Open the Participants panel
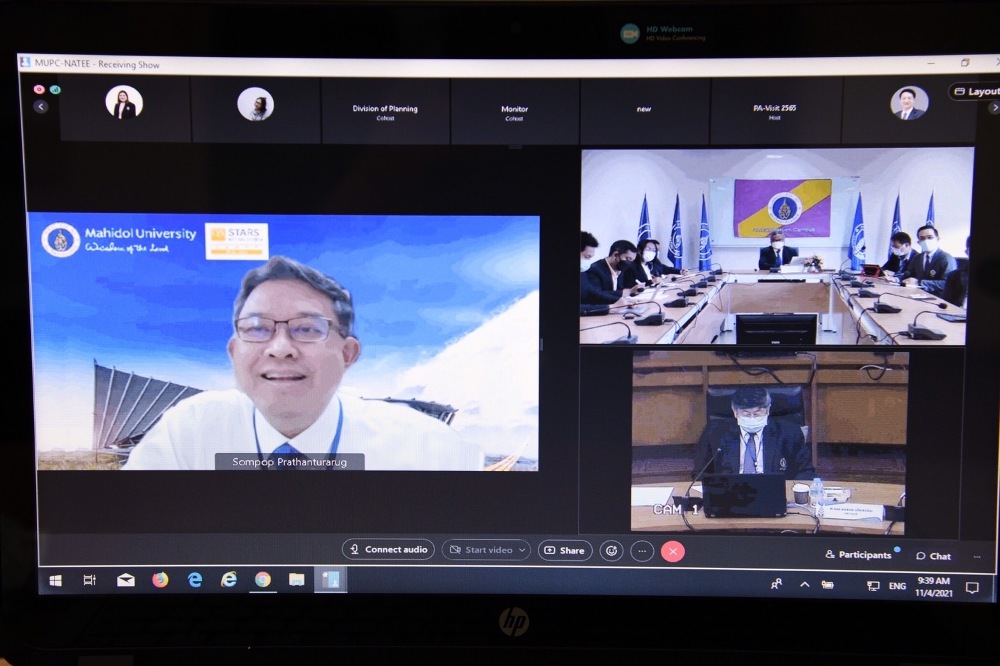Image resolution: width=1000 pixels, height=666 pixels. (858, 555)
